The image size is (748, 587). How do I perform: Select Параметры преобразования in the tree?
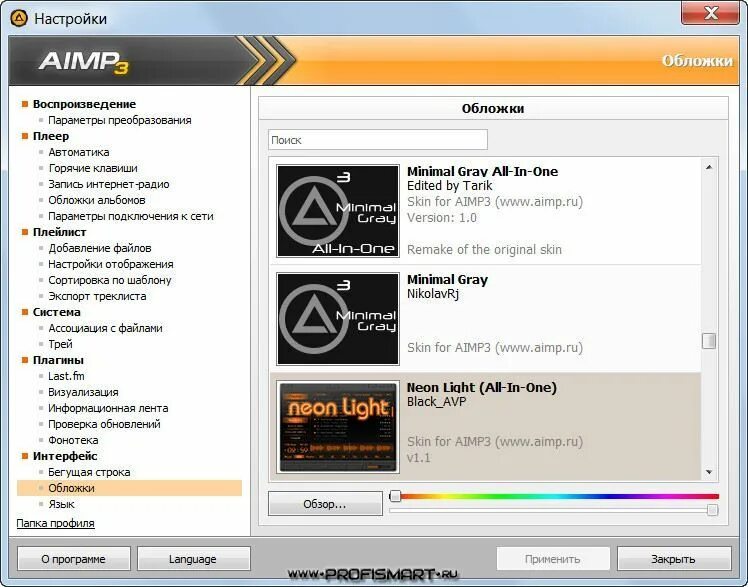tap(120, 120)
